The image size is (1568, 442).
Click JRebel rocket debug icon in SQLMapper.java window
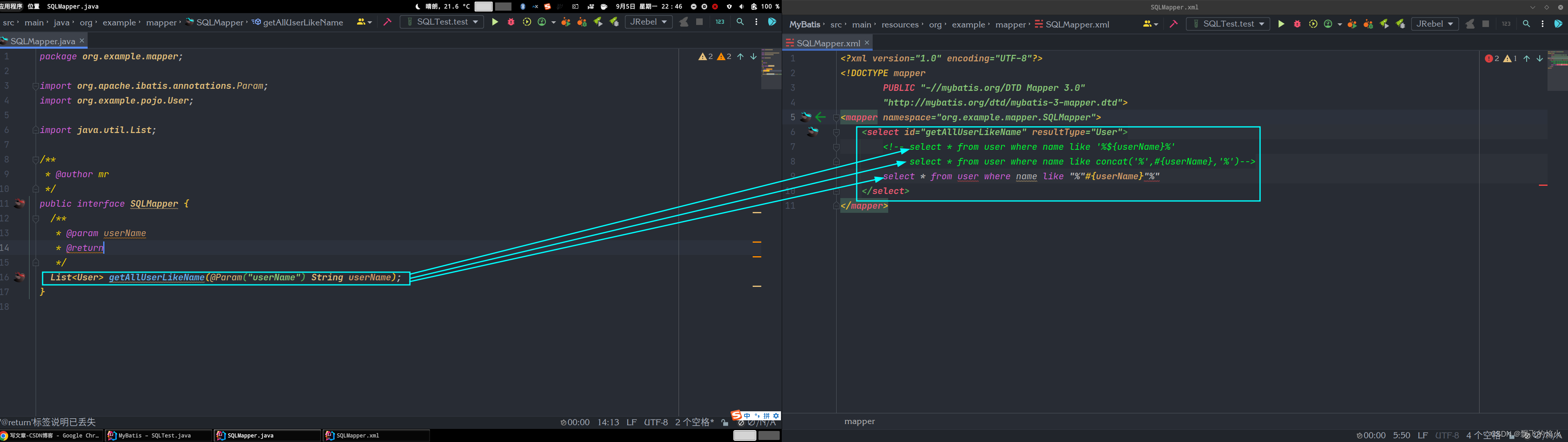pyautogui.click(x=613, y=22)
